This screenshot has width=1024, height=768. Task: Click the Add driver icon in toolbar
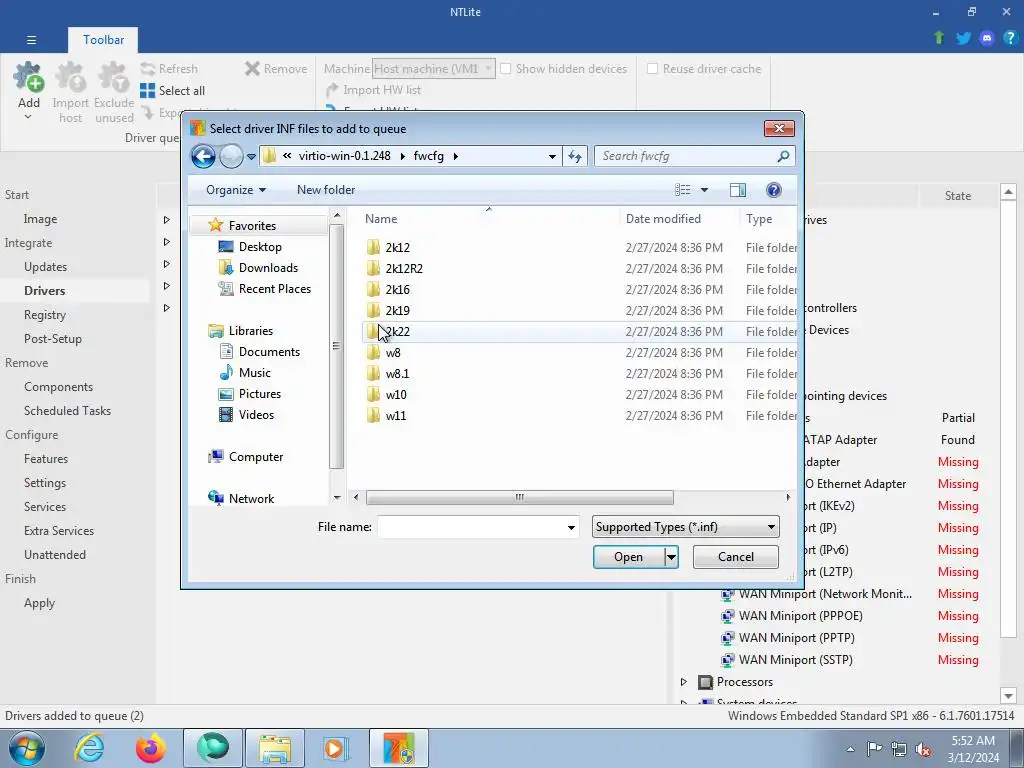(x=29, y=77)
